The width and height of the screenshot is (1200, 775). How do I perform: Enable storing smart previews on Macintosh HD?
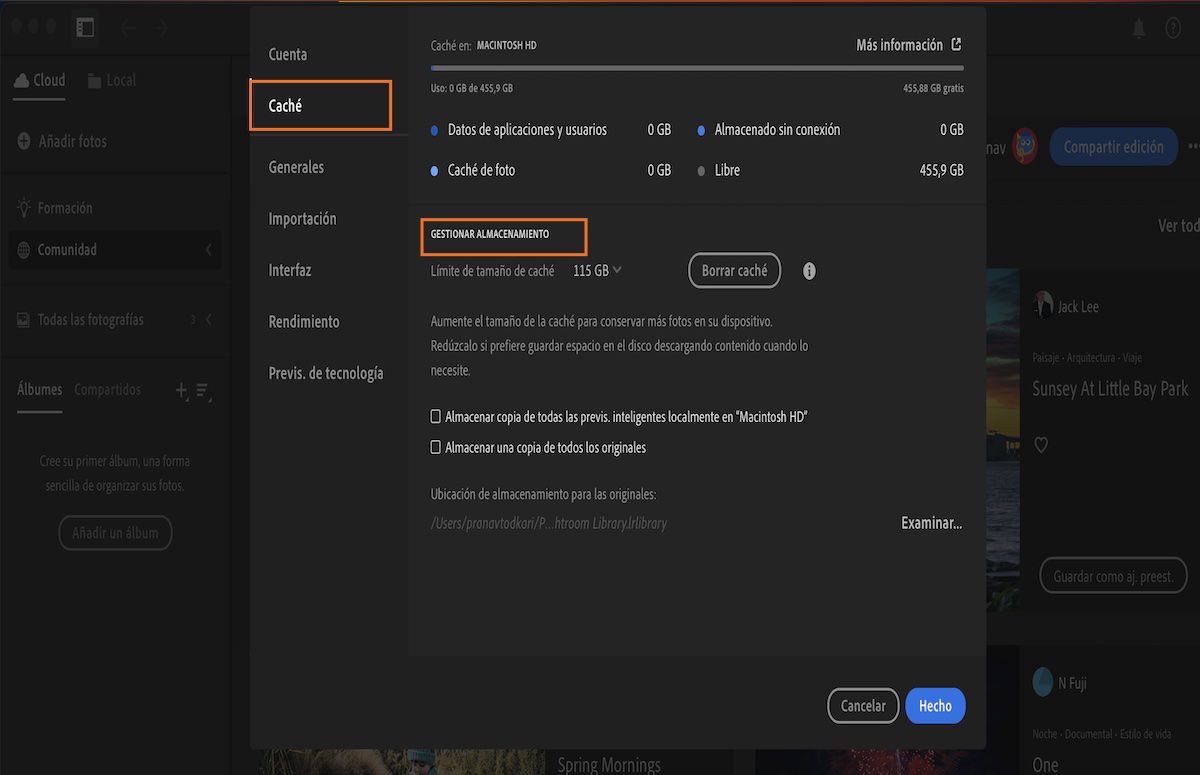point(436,415)
